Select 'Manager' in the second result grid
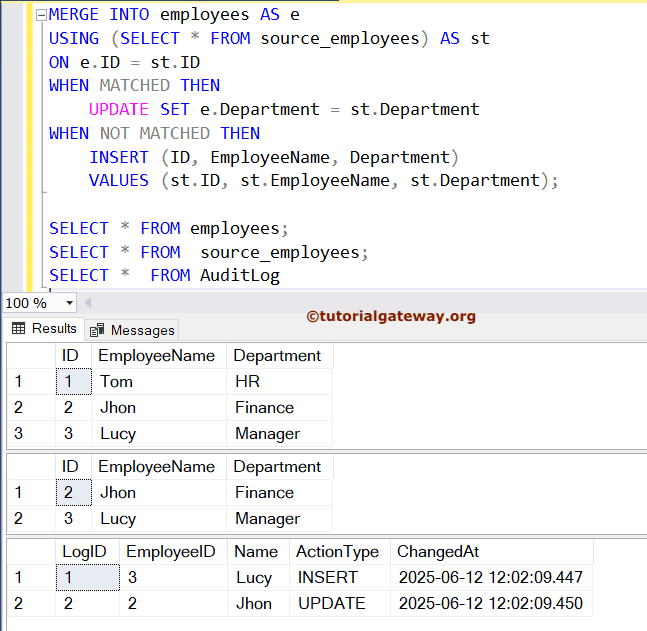This screenshot has width=647, height=631. (x=279, y=519)
